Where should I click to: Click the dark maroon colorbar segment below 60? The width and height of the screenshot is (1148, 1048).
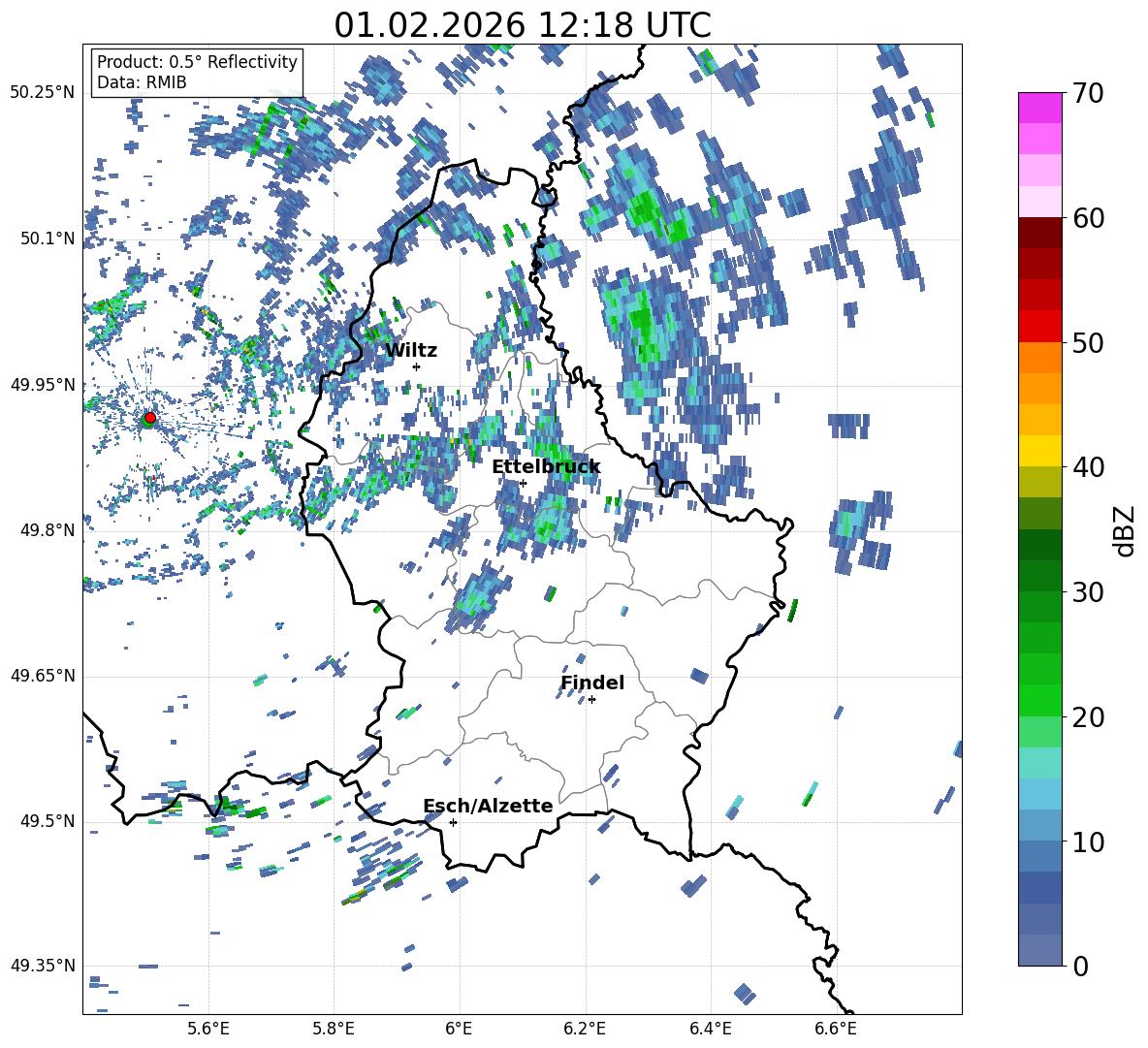click(x=1039, y=233)
